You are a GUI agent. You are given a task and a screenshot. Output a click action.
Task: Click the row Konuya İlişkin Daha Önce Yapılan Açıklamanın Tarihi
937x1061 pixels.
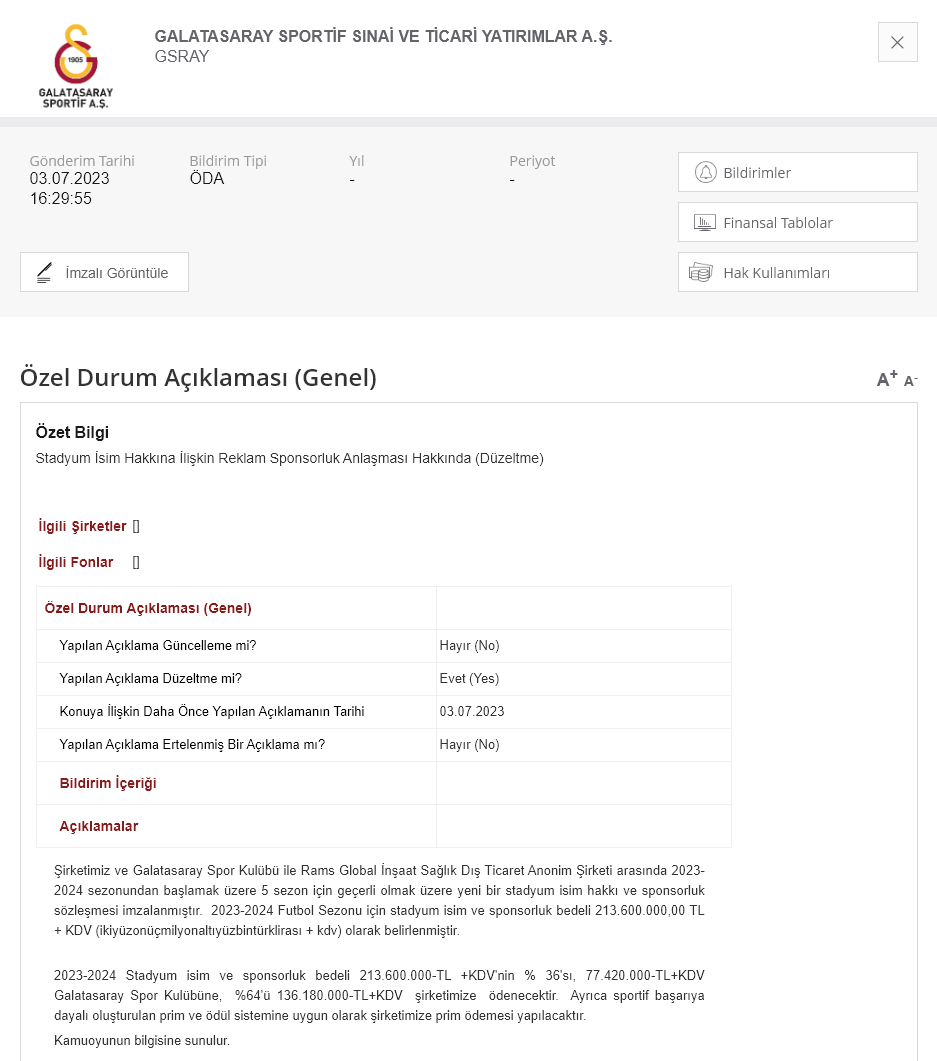(x=384, y=712)
